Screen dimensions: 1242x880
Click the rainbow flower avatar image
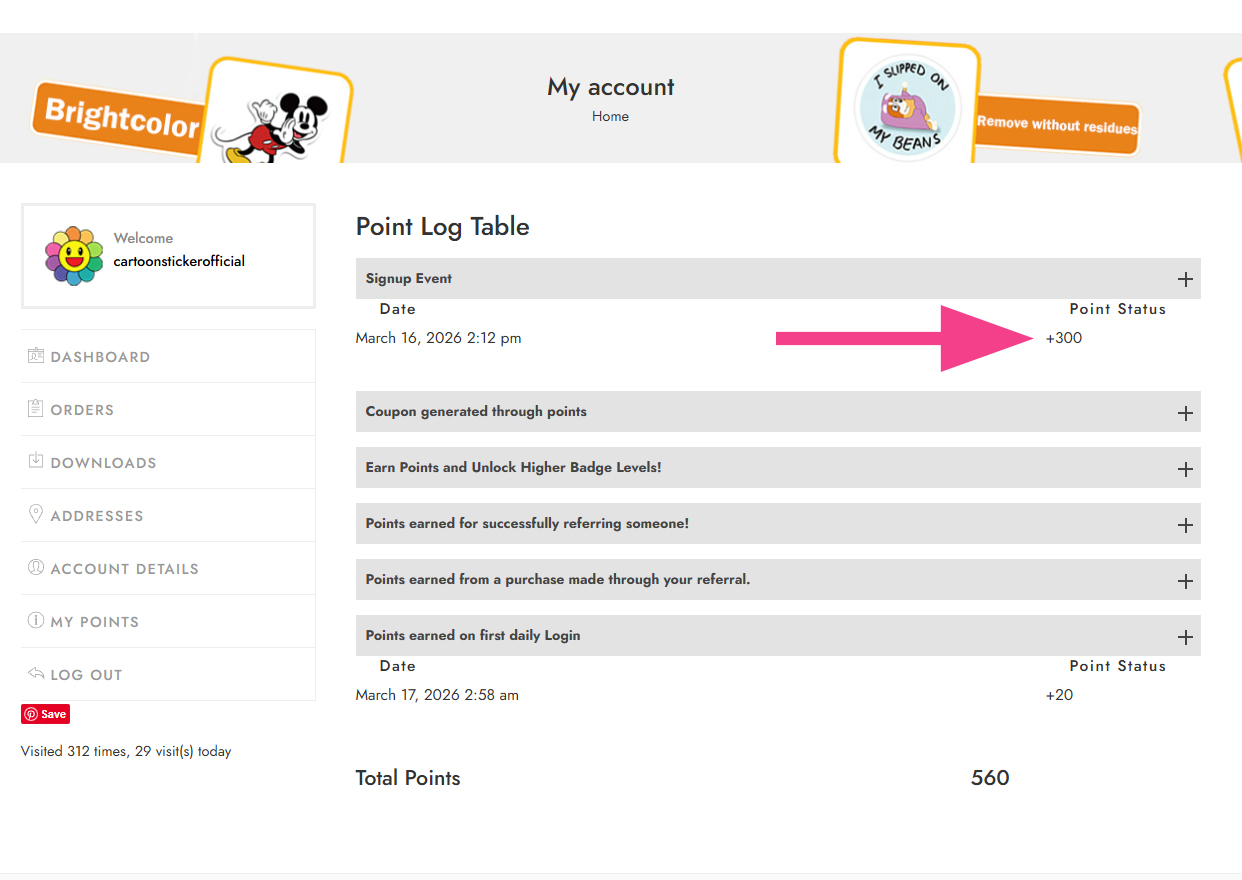click(x=74, y=255)
